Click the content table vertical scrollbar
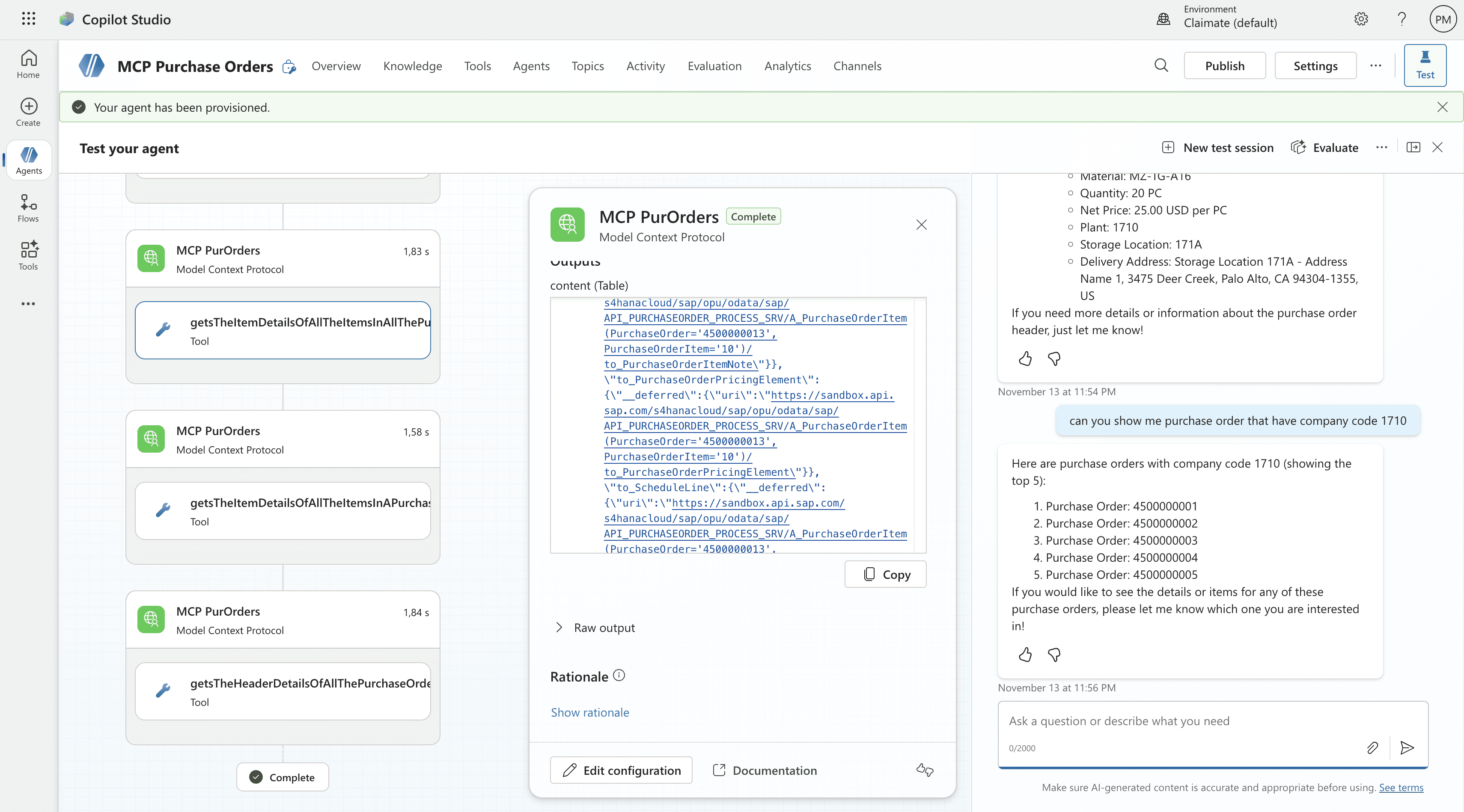The image size is (1464, 812). (919, 425)
